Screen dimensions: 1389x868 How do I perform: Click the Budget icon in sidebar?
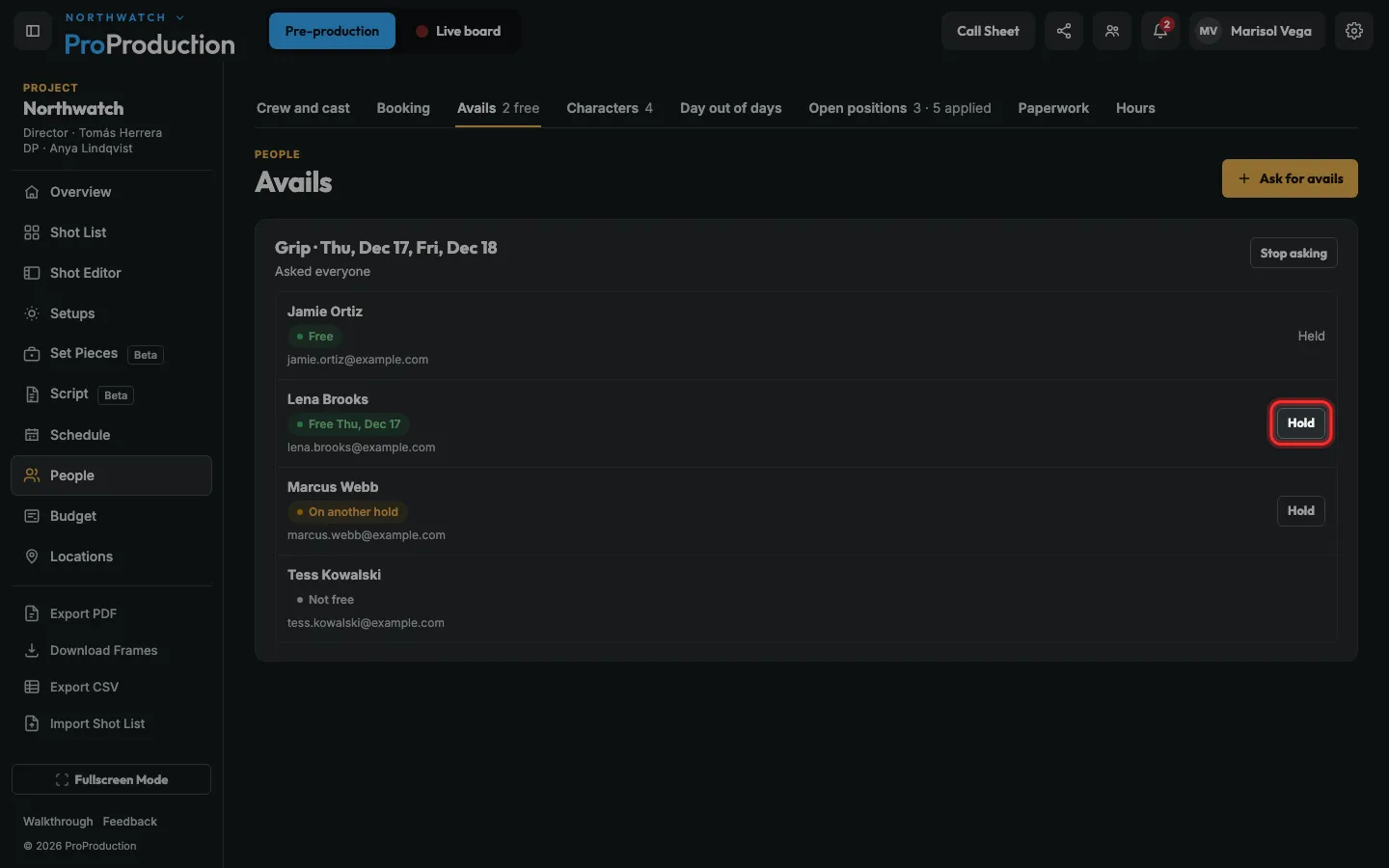point(32,516)
